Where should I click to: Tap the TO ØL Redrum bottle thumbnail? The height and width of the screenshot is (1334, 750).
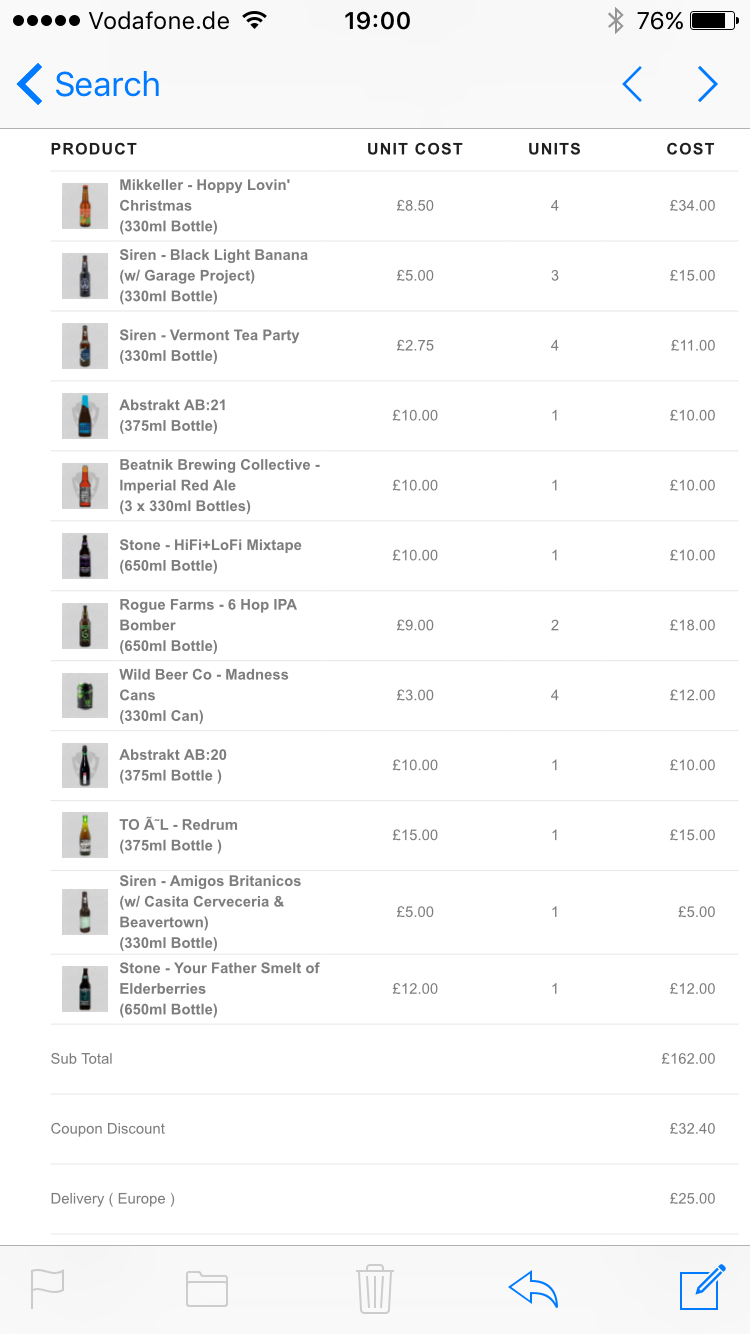tap(85, 835)
